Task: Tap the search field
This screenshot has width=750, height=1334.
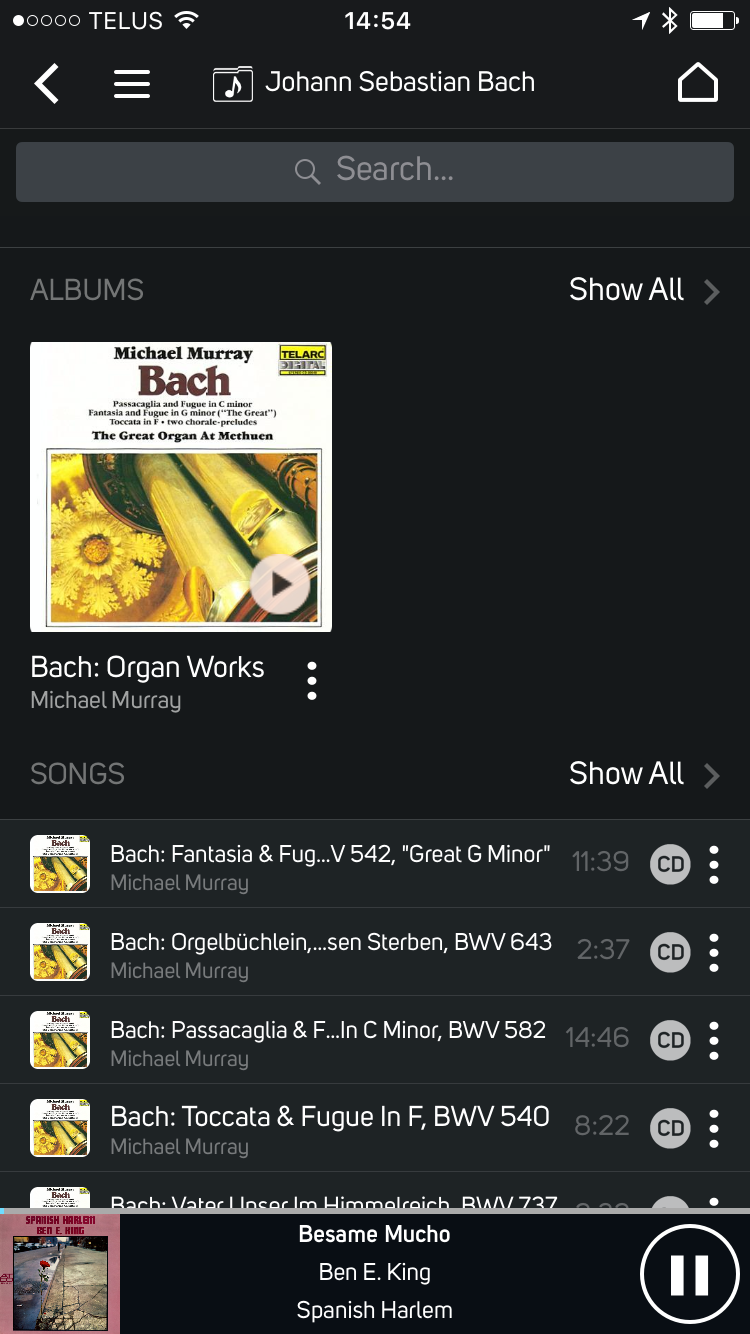Action: (375, 171)
